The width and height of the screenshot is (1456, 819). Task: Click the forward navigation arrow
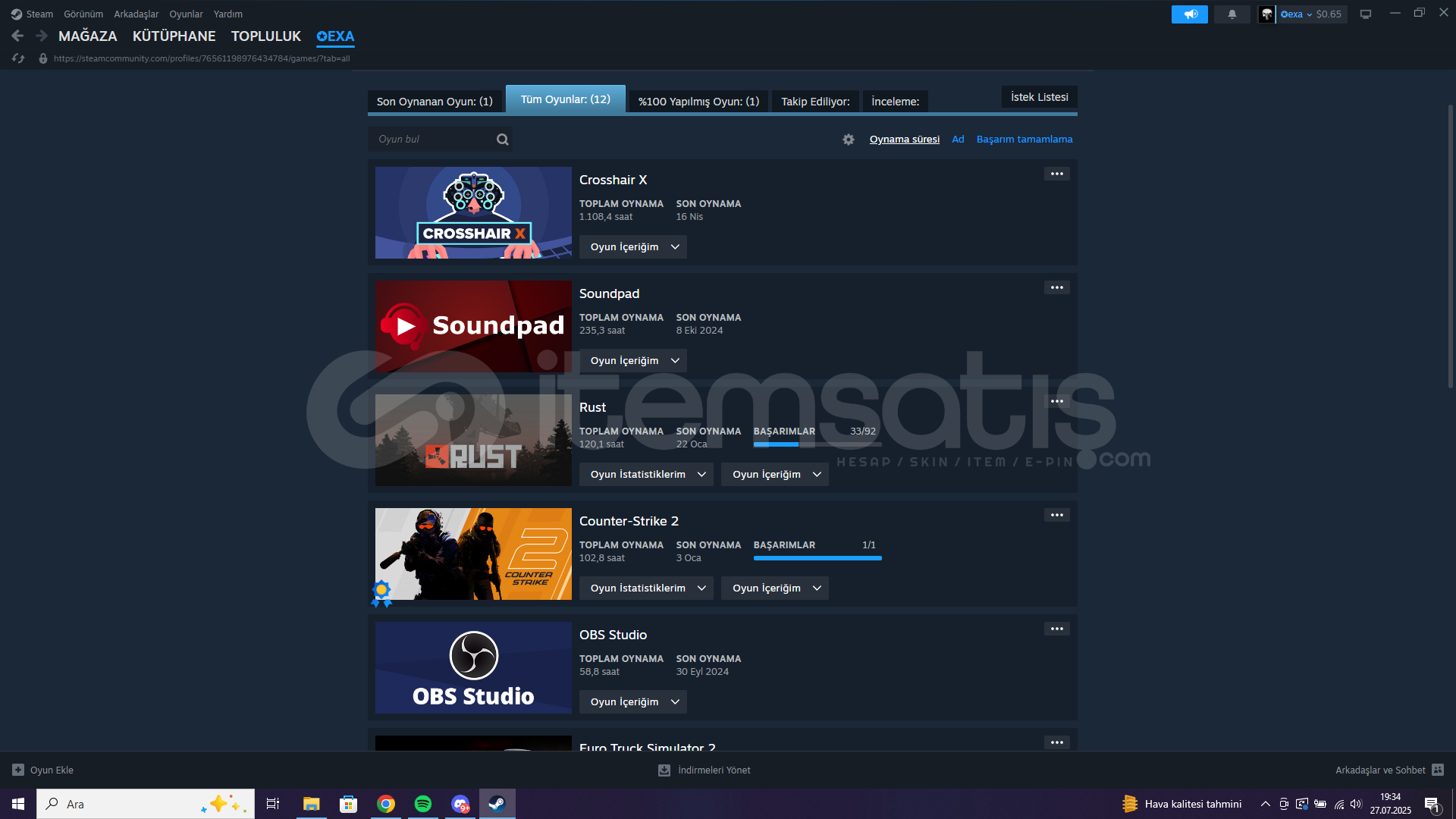(42, 36)
